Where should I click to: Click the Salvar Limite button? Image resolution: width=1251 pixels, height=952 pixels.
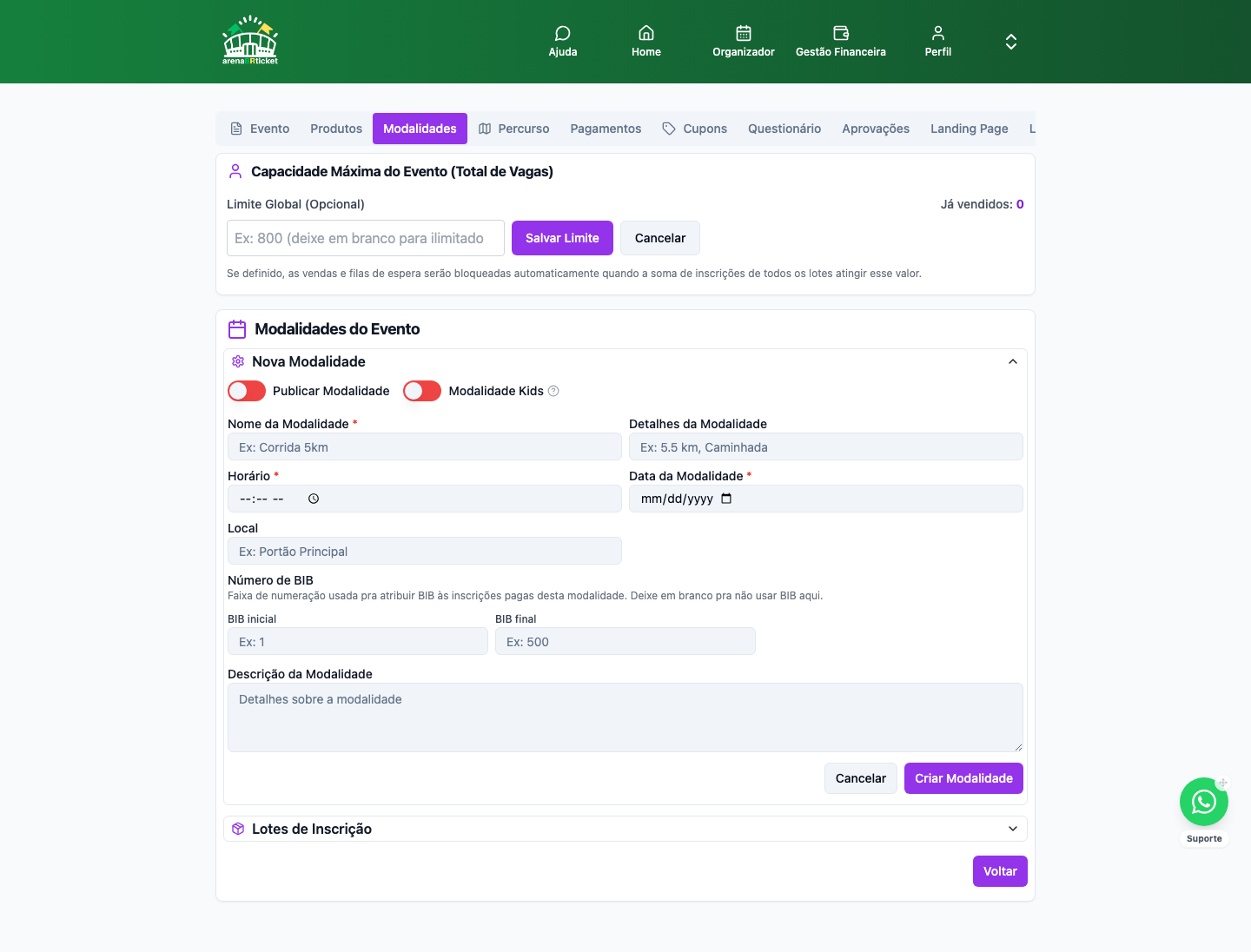(x=562, y=238)
